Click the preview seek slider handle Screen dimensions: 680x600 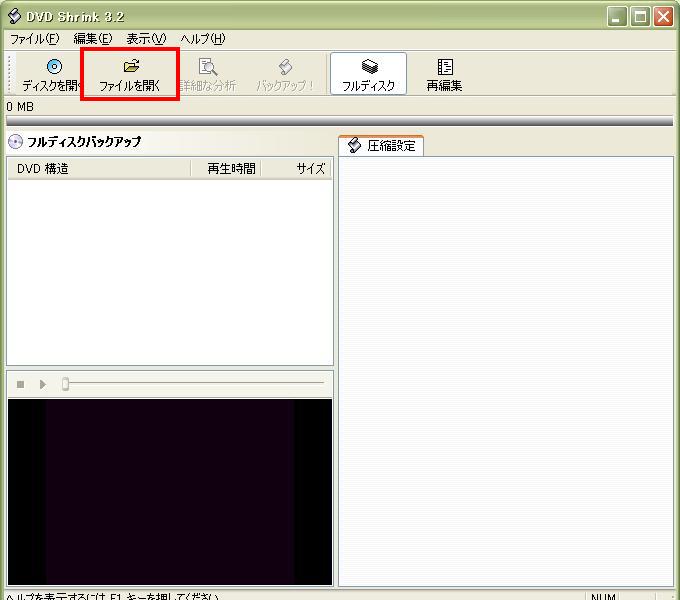click(65, 384)
